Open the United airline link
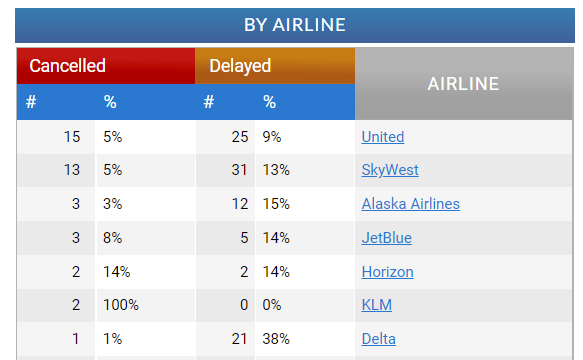This screenshot has height=360, width=583. pos(383,137)
